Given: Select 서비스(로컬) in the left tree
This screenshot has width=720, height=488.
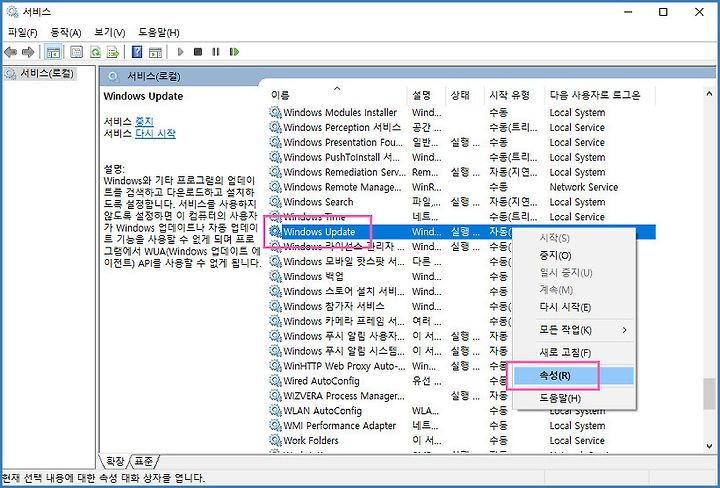Looking at the screenshot, I should (46, 73).
